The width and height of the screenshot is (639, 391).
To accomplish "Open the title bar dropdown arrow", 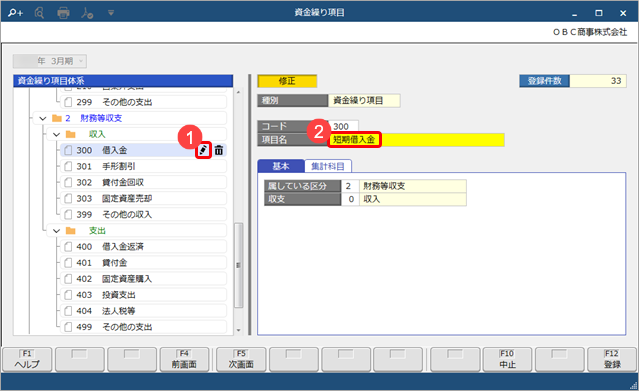I will click(111, 13).
